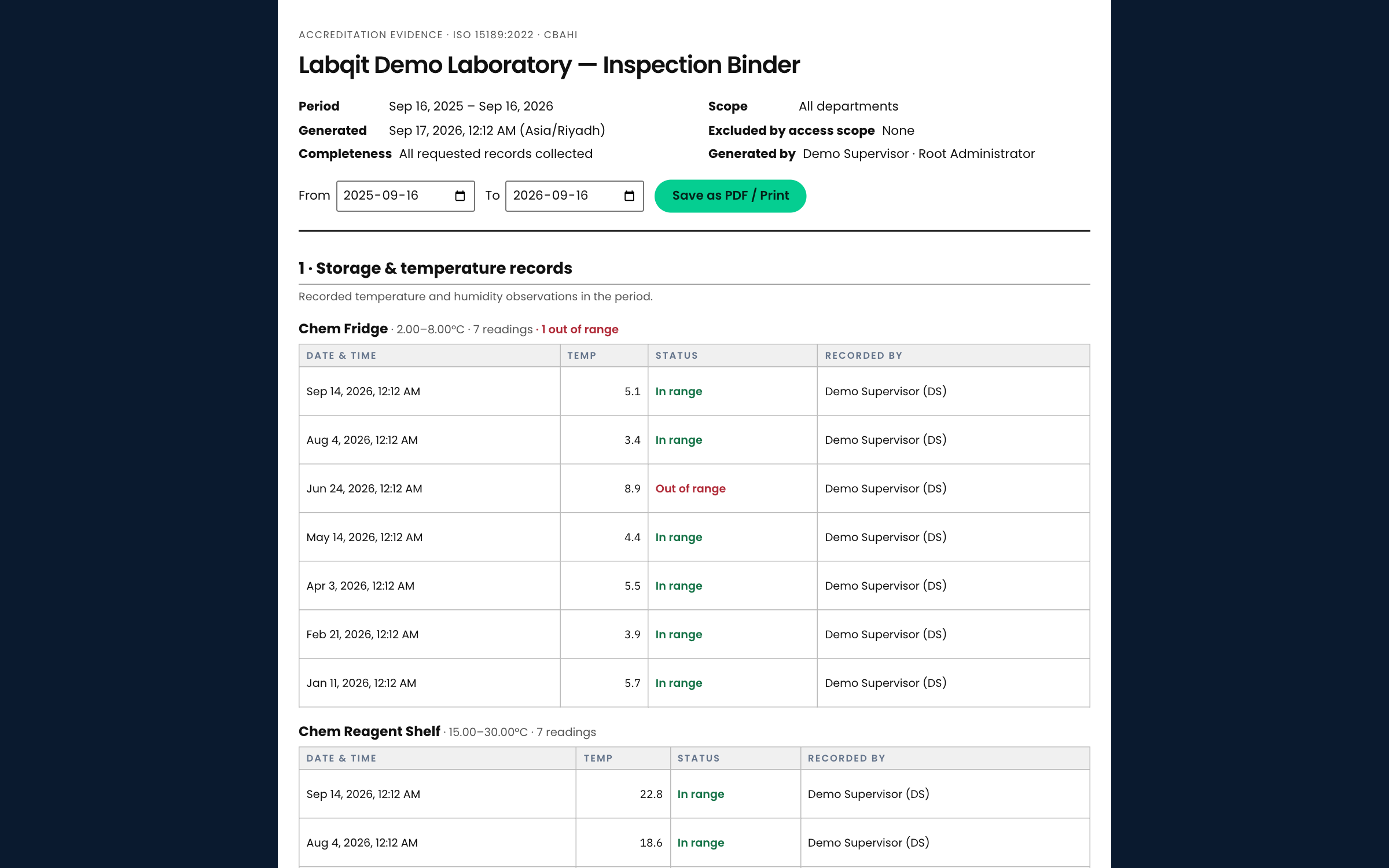Click the Chem Fridge storage heading
This screenshot has width=1389, height=868.
(x=343, y=329)
